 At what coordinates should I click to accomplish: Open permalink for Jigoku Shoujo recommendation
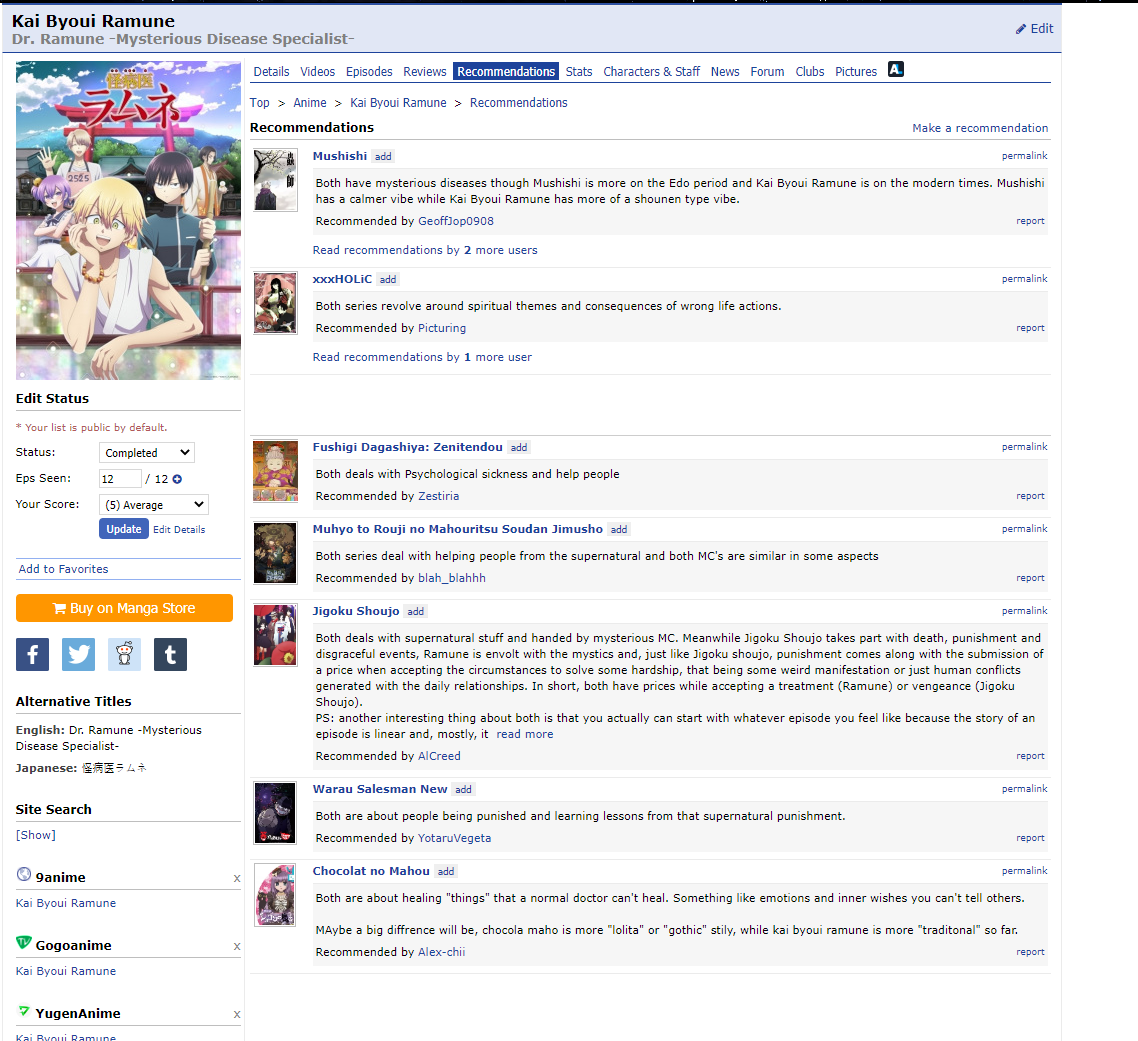coord(1025,611)
